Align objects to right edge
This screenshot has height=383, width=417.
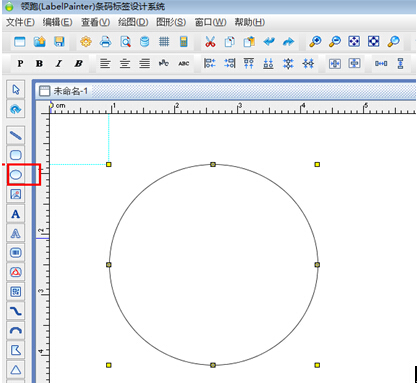(230, 63)
